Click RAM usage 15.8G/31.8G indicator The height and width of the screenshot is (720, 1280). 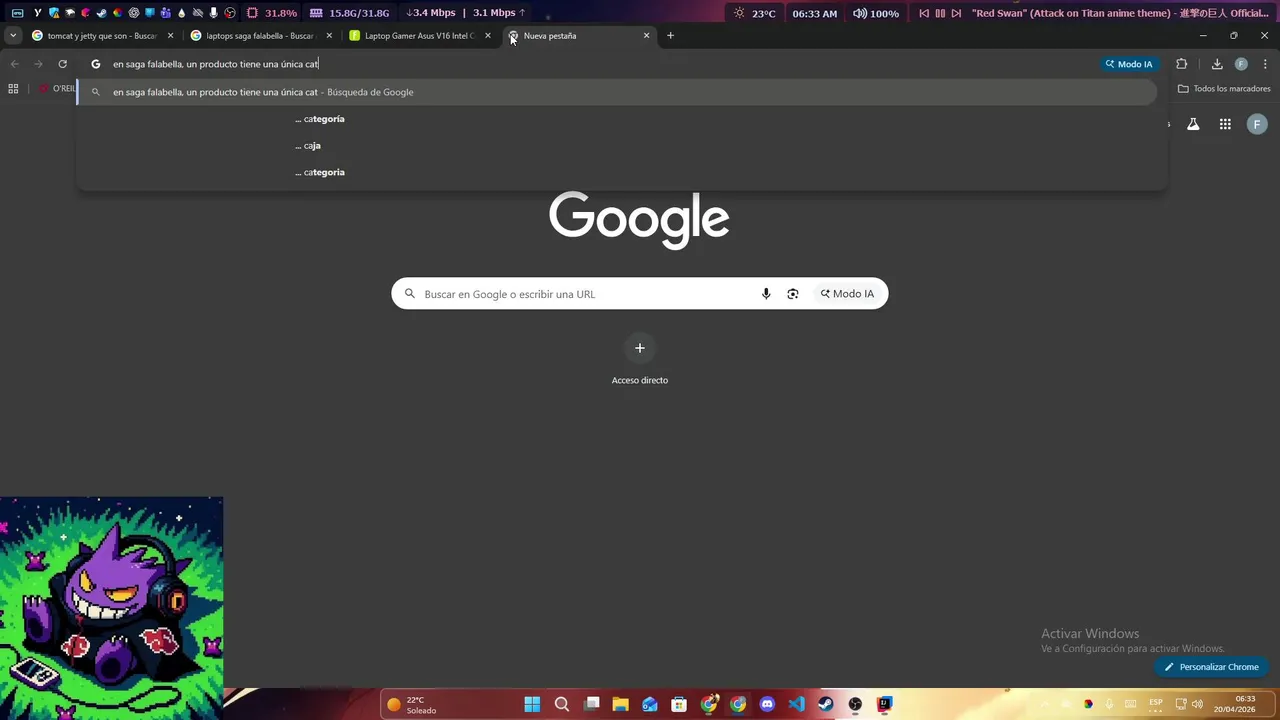[x=350, y=13]
